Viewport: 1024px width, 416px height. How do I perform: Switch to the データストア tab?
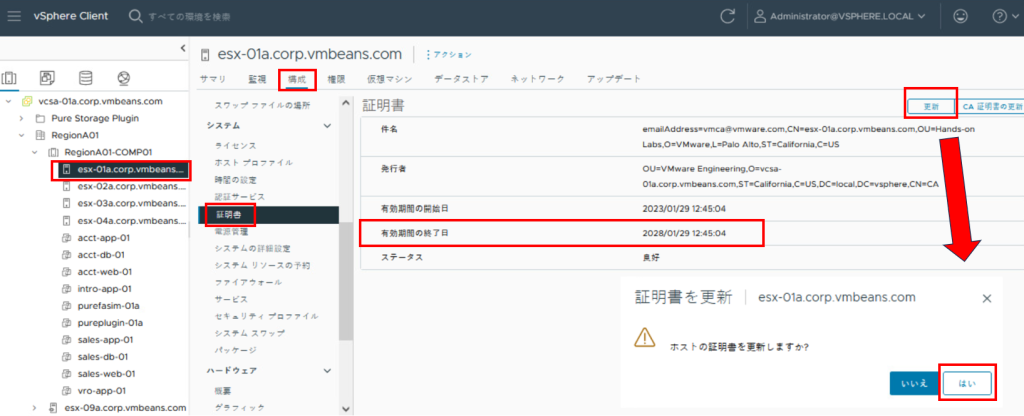[461, 79]
